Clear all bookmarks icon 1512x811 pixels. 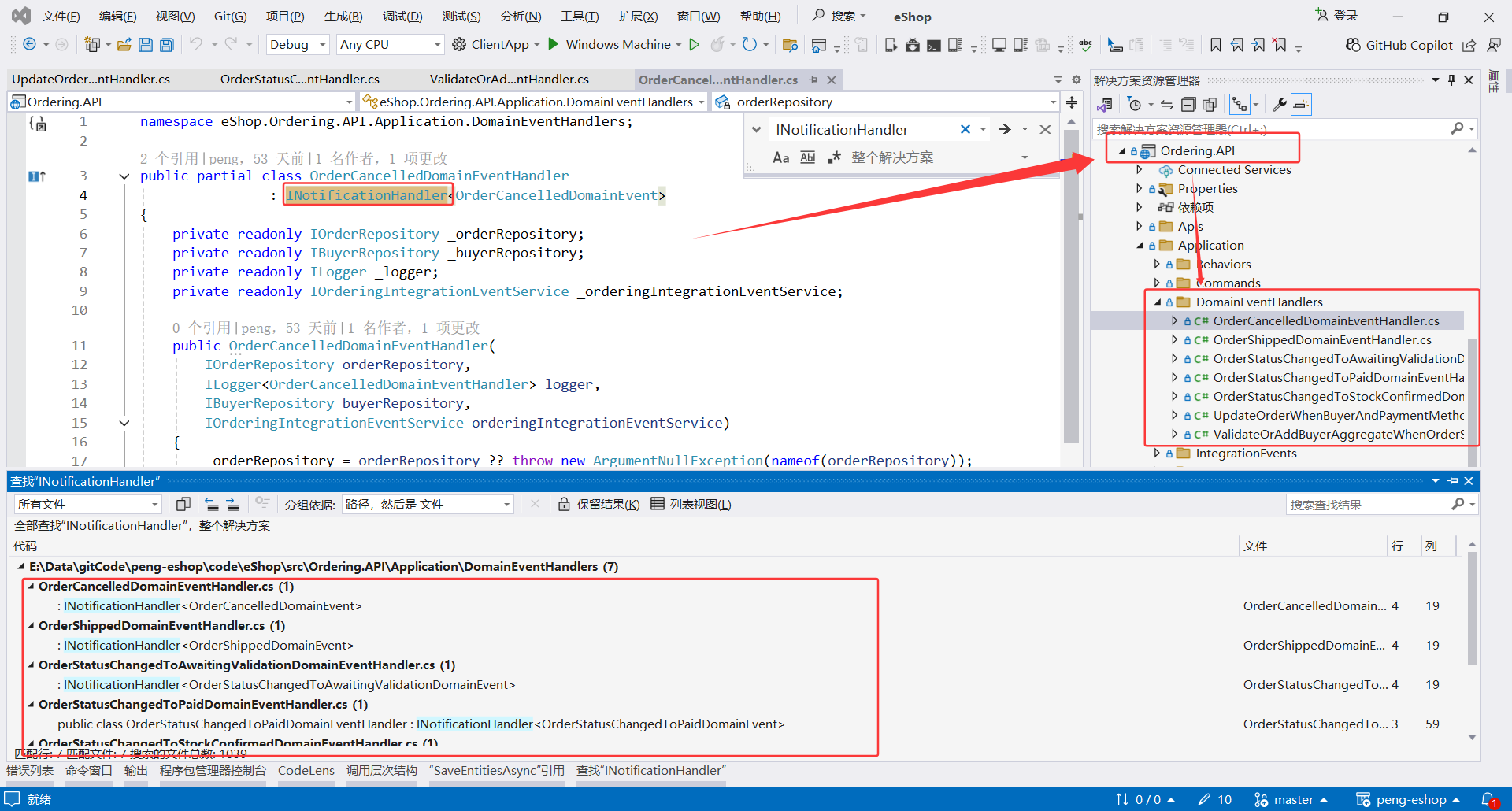pyautogui.click(x=1280, y=45)
